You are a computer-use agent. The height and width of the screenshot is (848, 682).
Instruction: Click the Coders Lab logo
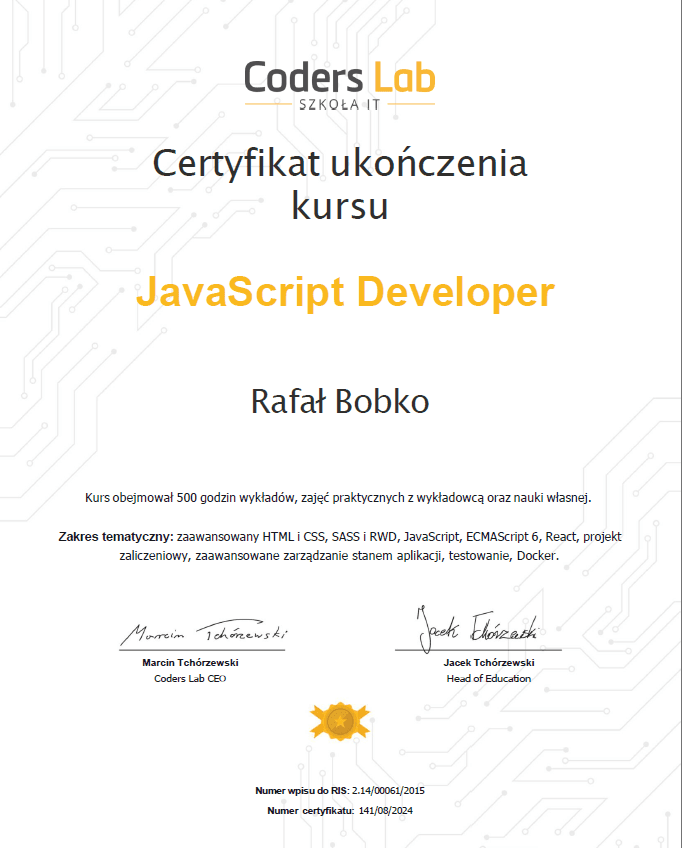340,85
